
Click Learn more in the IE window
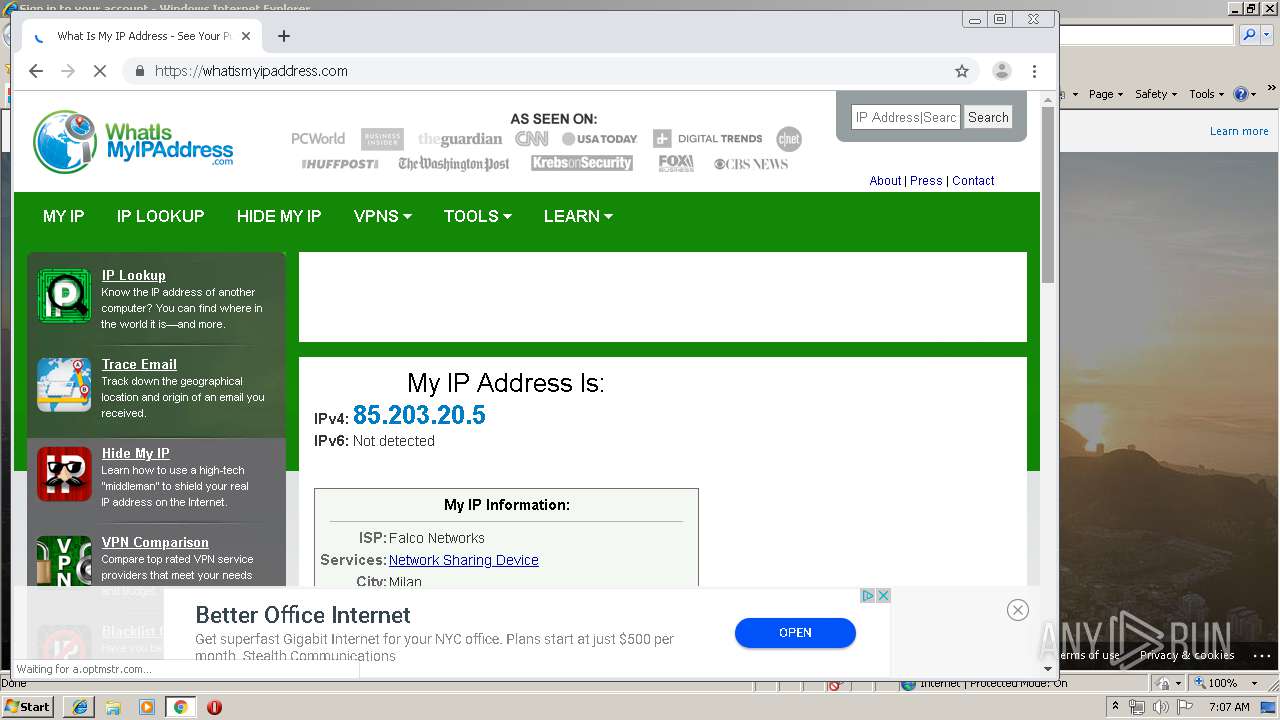click(1239, 131)
